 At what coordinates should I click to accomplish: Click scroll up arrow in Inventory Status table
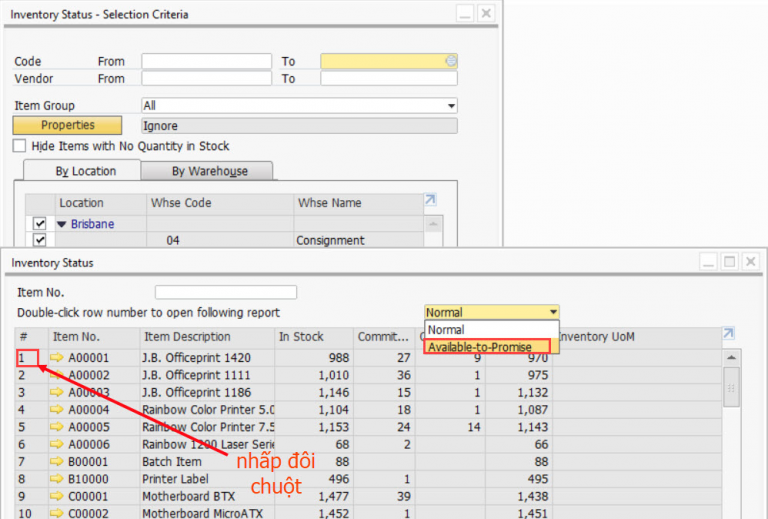coord(731,357)
